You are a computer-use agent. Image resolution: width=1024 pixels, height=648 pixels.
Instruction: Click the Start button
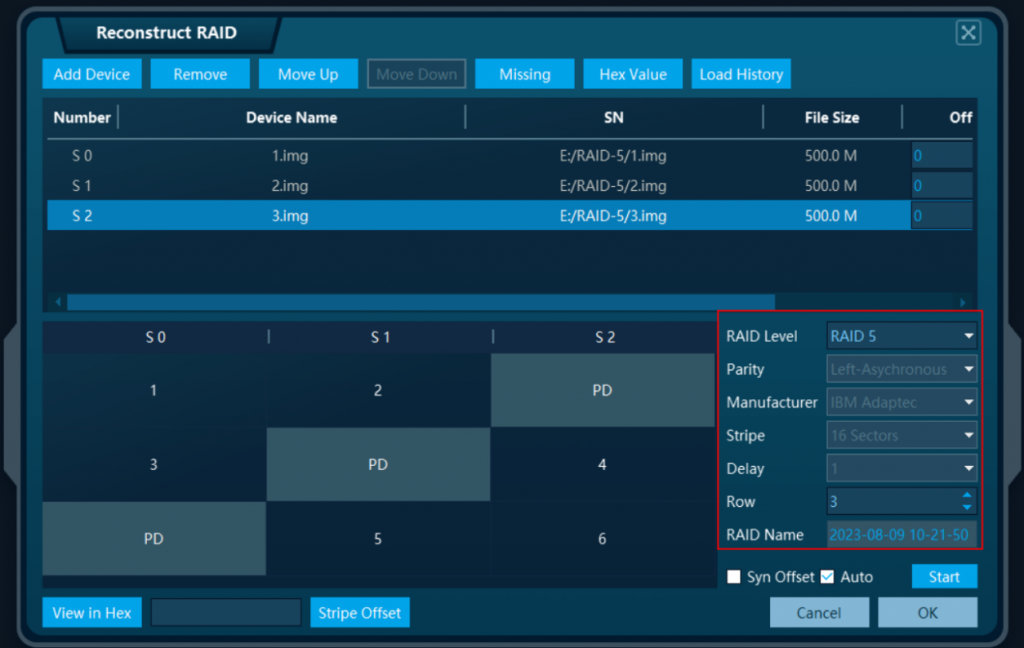point(944,576)
